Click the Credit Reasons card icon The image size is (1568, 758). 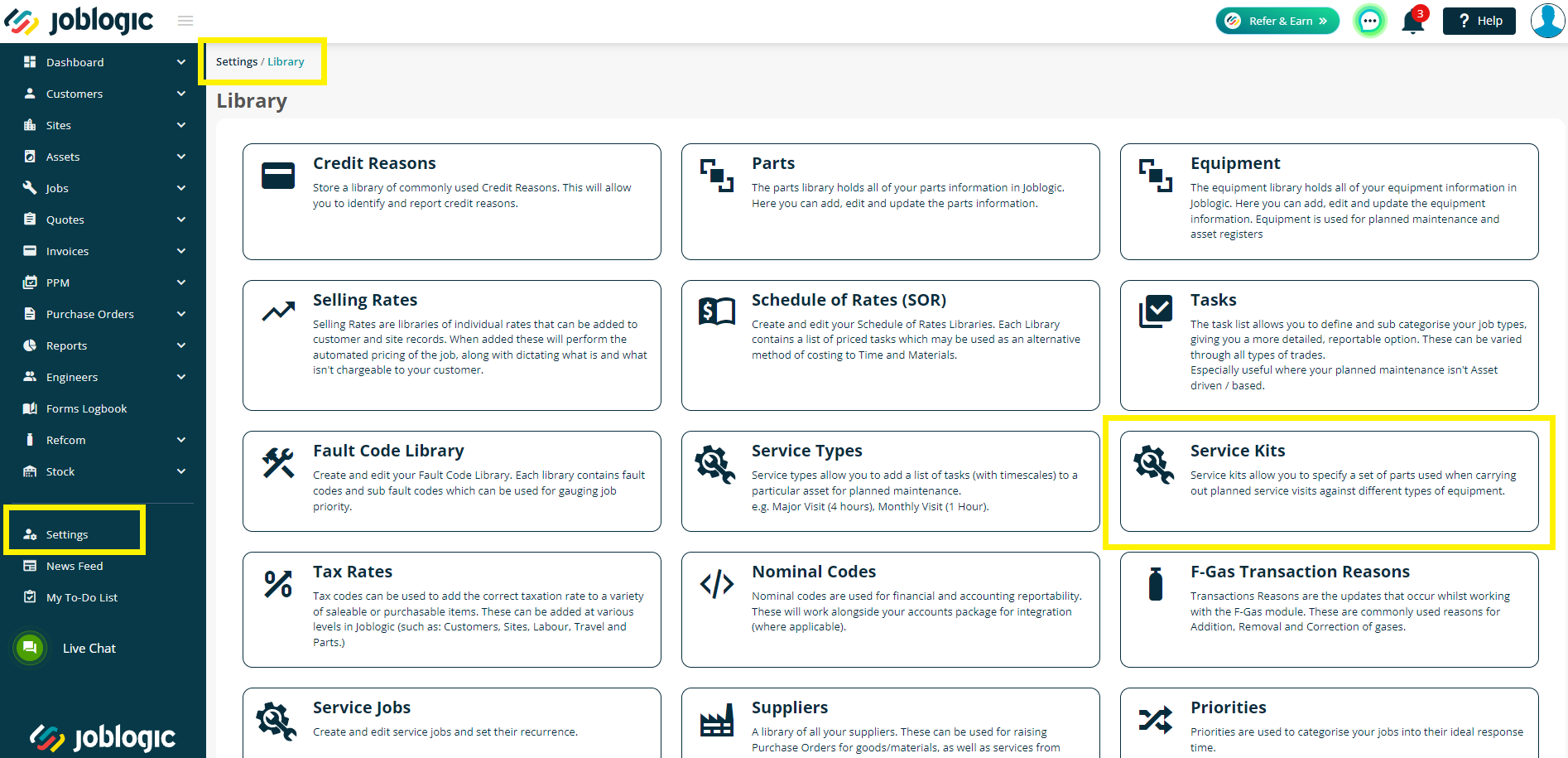[x=278, y=176]
